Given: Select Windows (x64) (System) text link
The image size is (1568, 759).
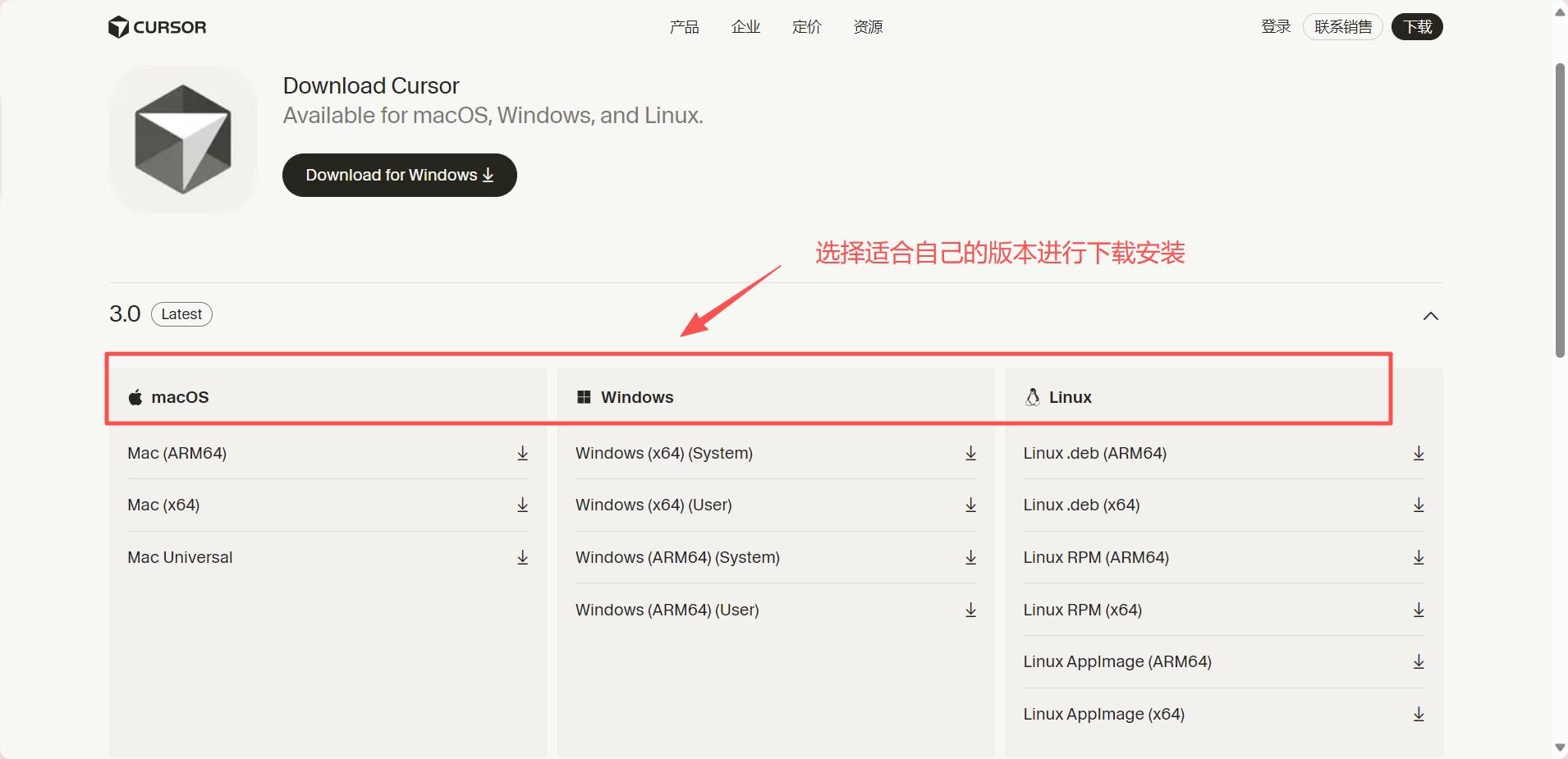Looking at the screenshot, I should [x=664, y=453].
